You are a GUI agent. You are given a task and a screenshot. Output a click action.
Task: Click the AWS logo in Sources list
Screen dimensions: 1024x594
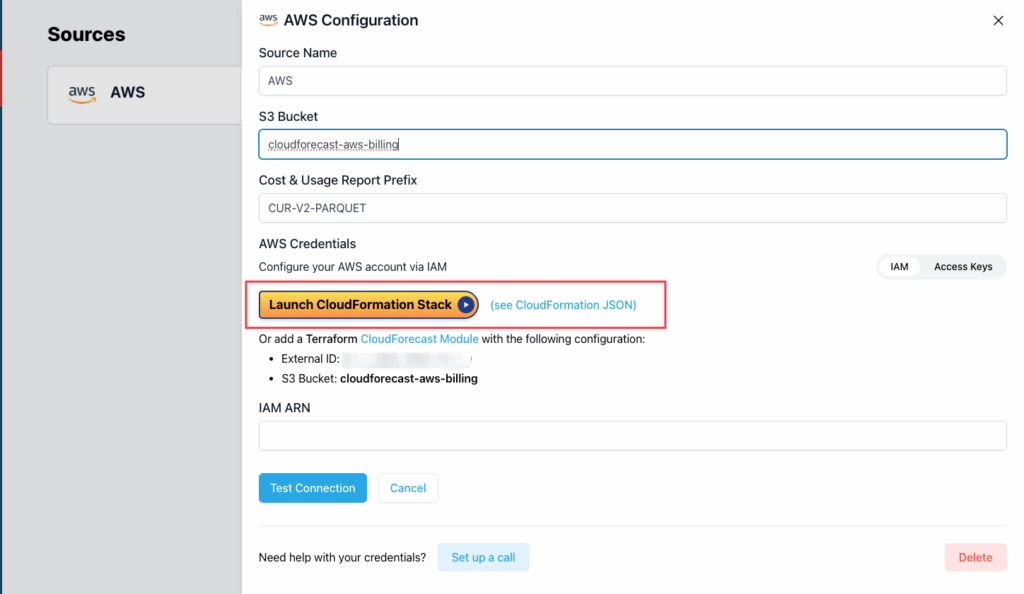tap(82, 94)
